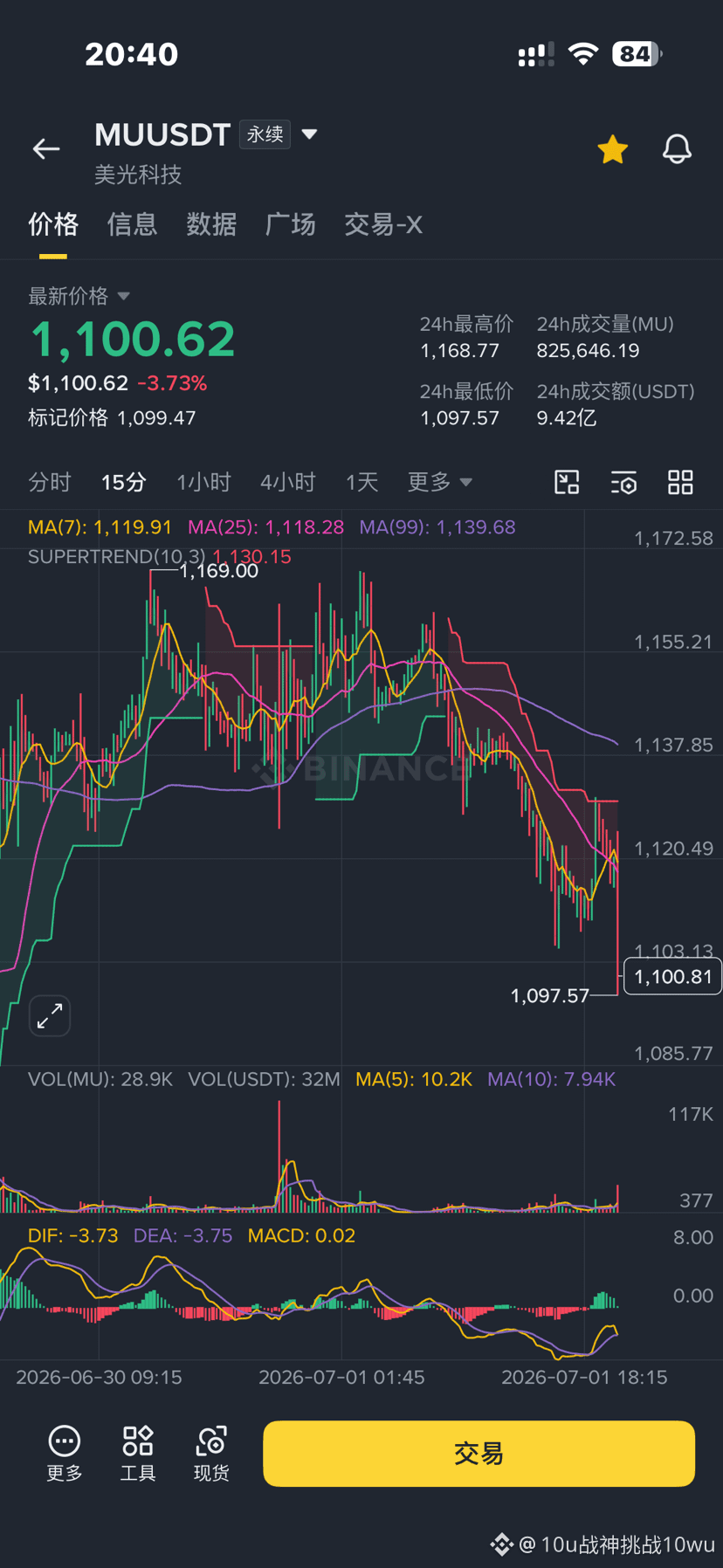Open the bottom 更多 menu
Image resolution: width=723 pixels, height=1568 pixels.
click(x=65, y=1454)
